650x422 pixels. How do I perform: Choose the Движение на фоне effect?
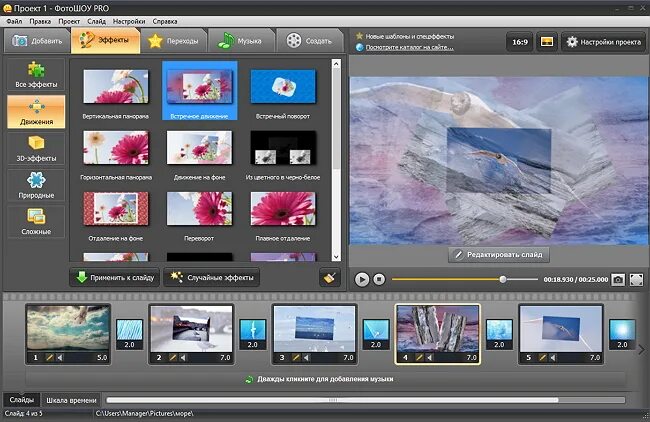point(199,153)
